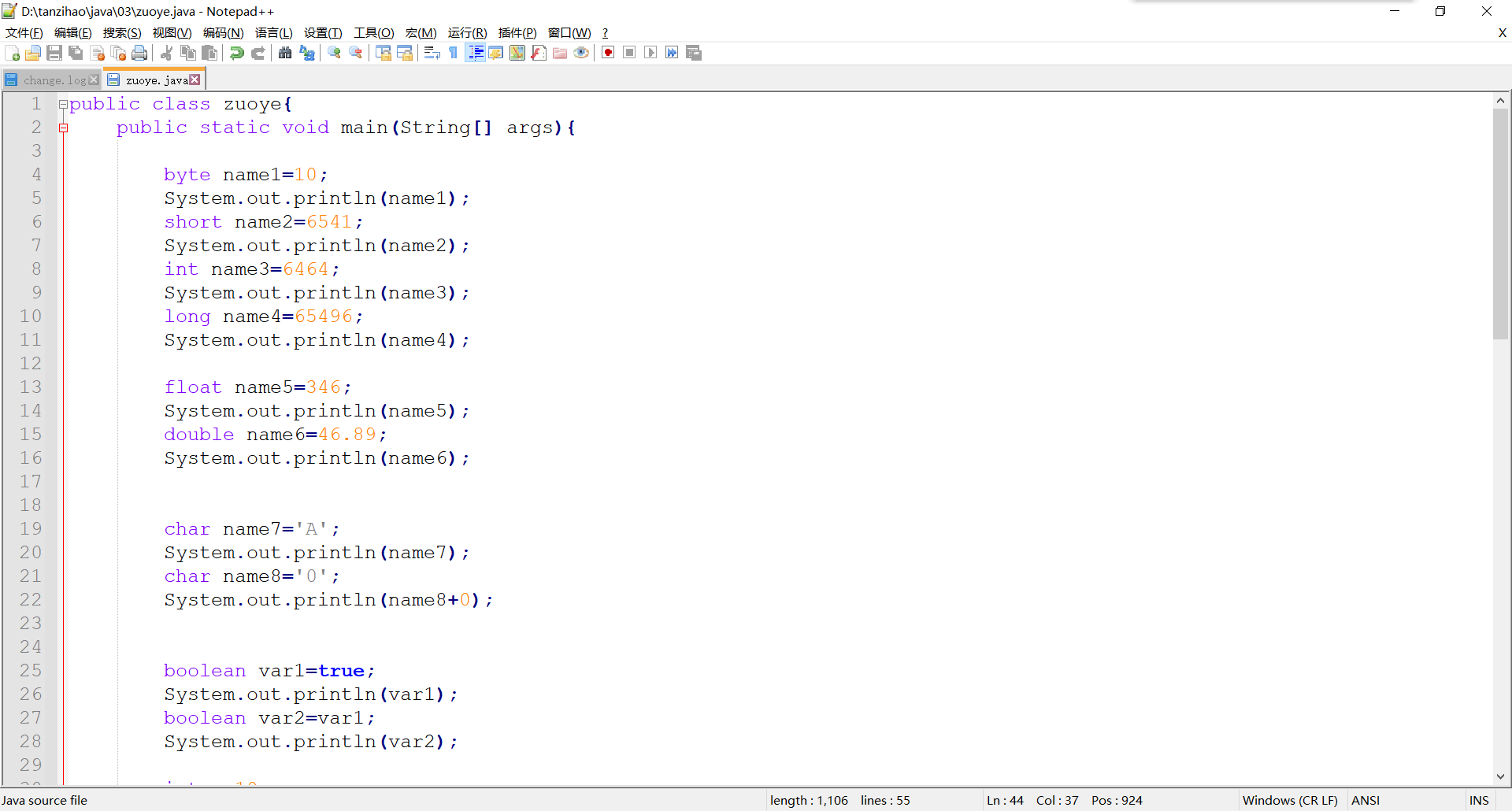Toggle show all characters pilcrow button
This screenshot has width=1512, height=811.
pyautogui.click(x=454, y=53)
